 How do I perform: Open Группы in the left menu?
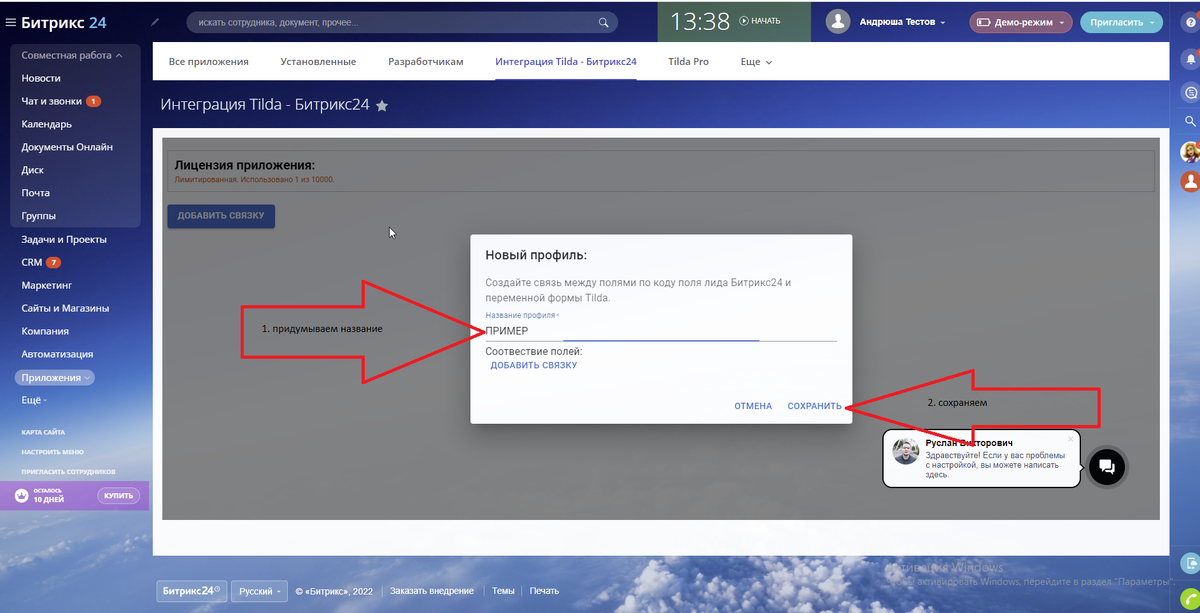[38, 216]
